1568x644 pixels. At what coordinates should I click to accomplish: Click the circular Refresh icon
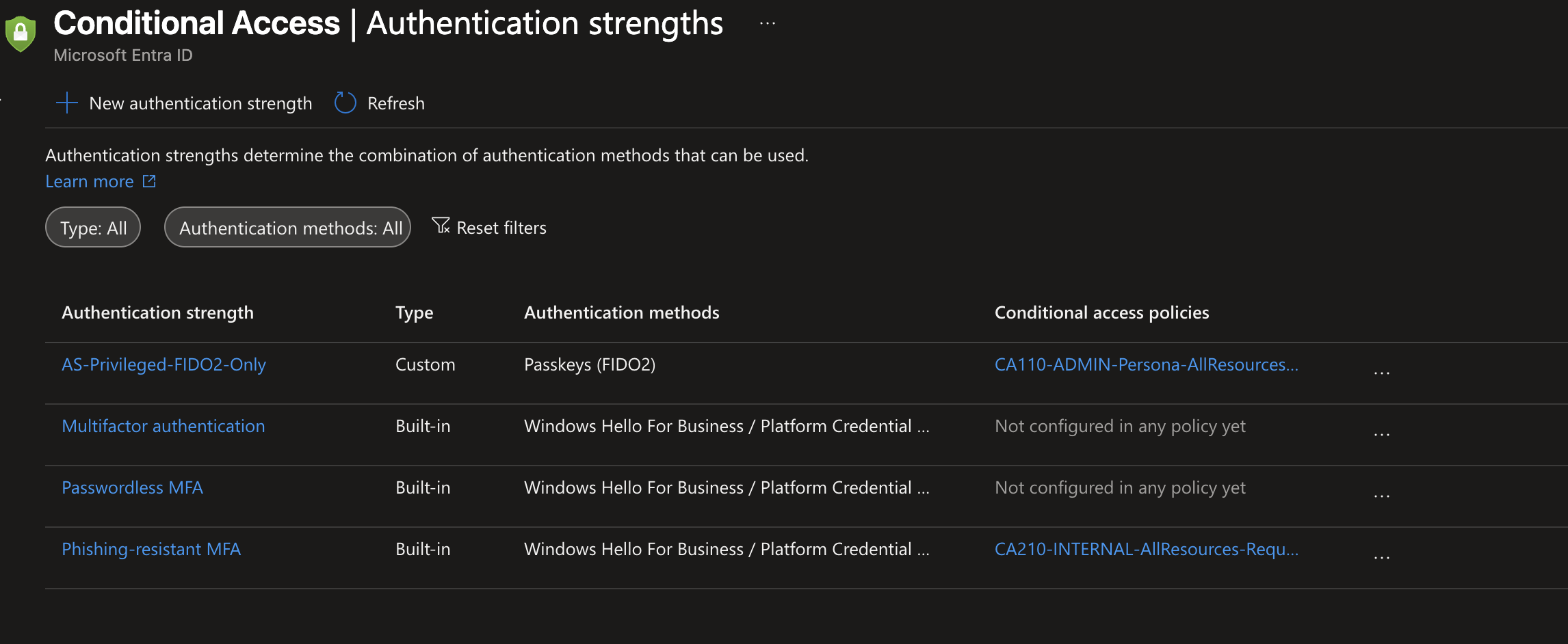[x=345, y=103]
